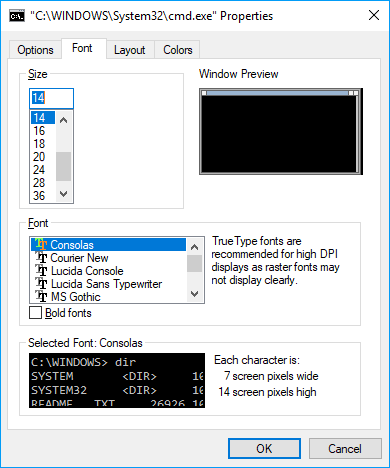Open the Layout tab
390x468 pixels.
[x=130, y=50]
